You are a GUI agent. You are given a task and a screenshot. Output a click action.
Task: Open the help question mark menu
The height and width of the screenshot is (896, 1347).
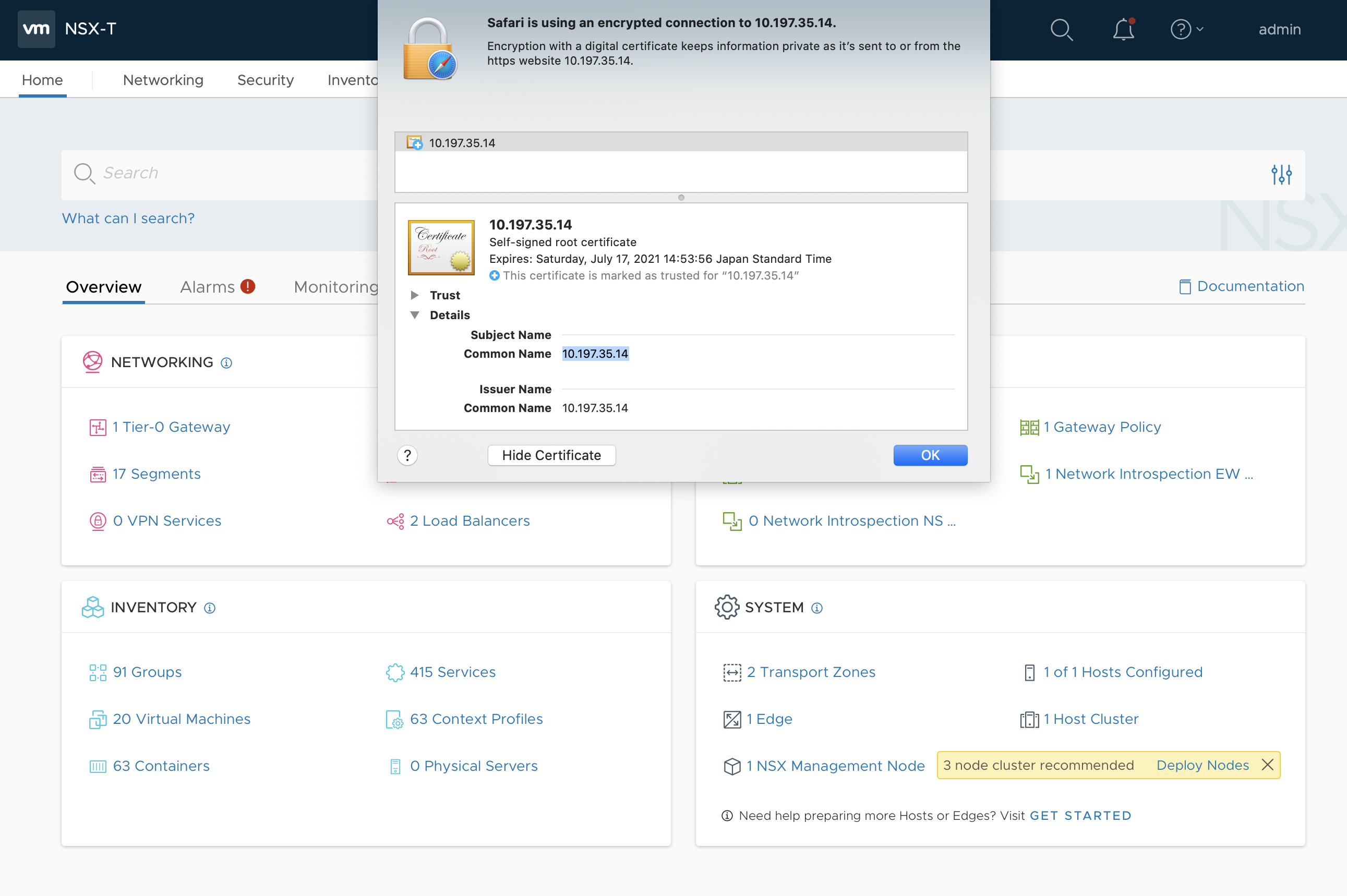1186,29
